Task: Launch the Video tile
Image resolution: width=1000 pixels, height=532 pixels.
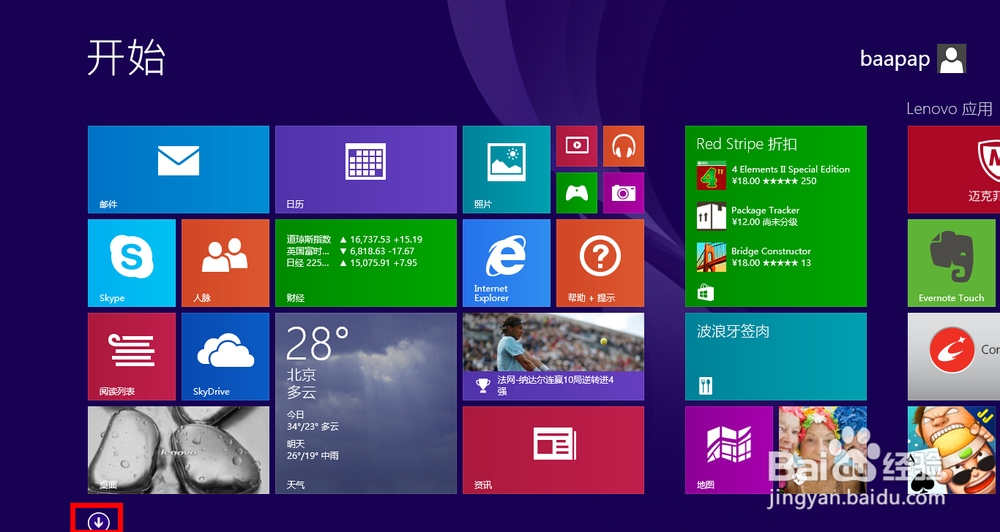Action: click(x=577, y=146)
